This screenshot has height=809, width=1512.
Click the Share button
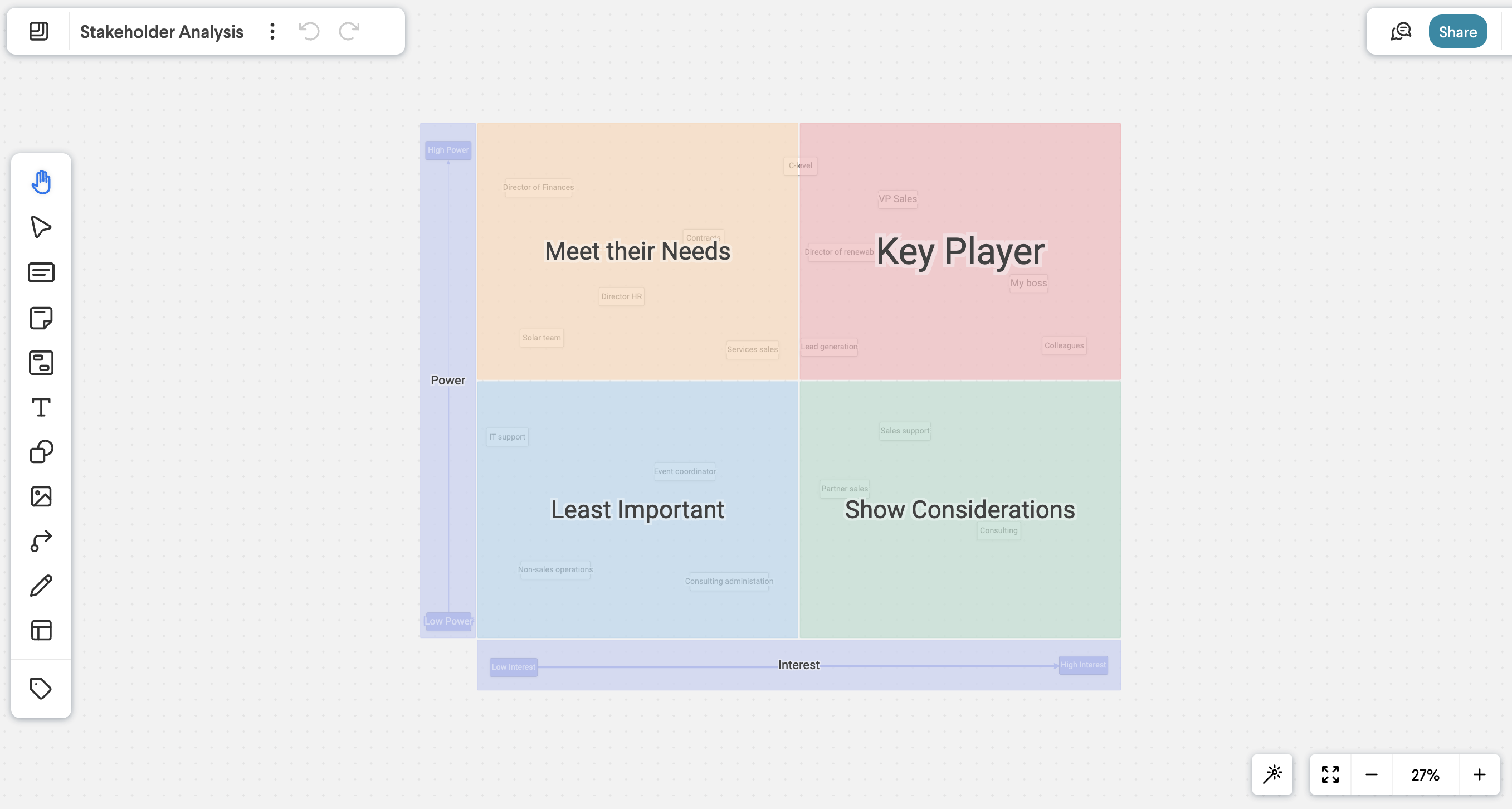point(1457,32)
